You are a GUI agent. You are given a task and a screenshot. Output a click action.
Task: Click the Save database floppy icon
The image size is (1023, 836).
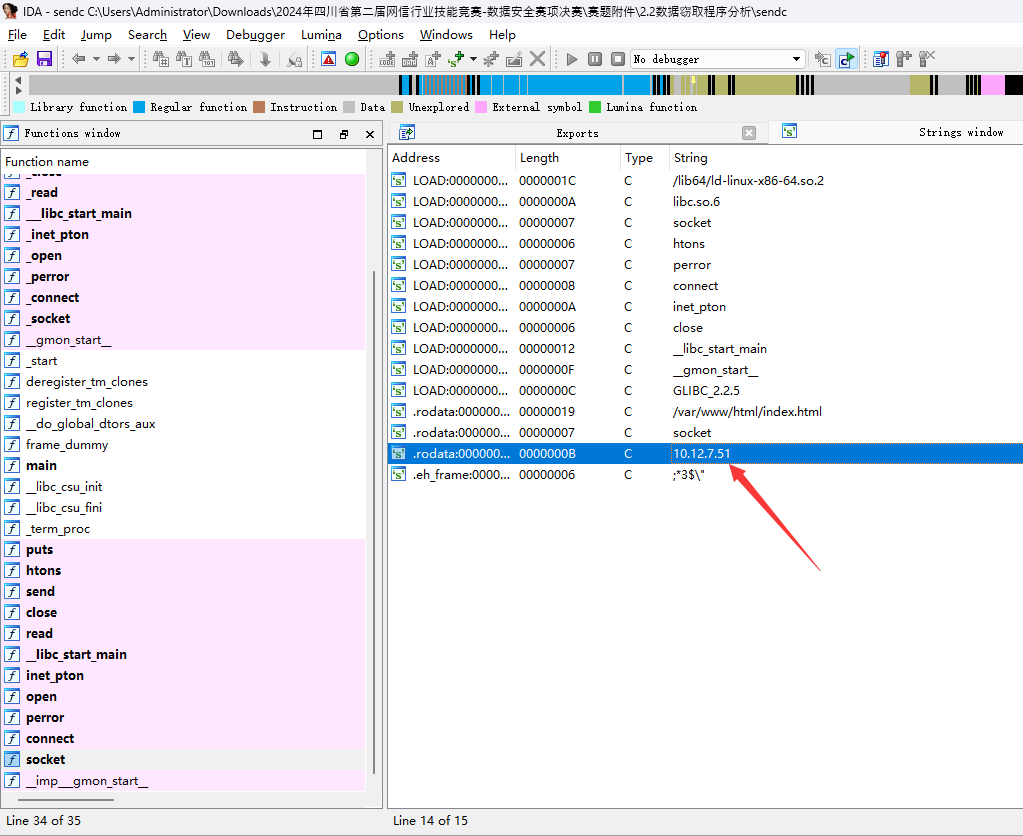[x=44, y=59]
